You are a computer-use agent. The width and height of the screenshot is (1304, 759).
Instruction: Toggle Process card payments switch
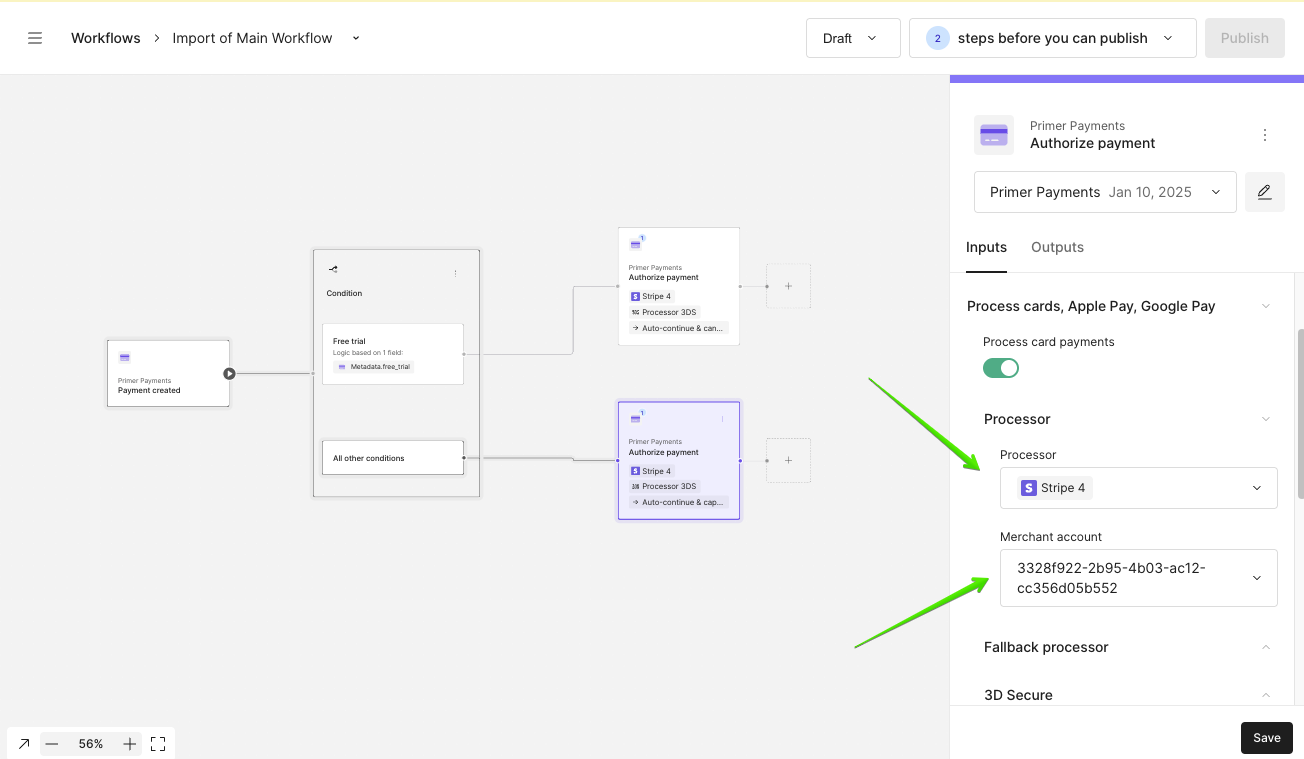coord(1001,368)
